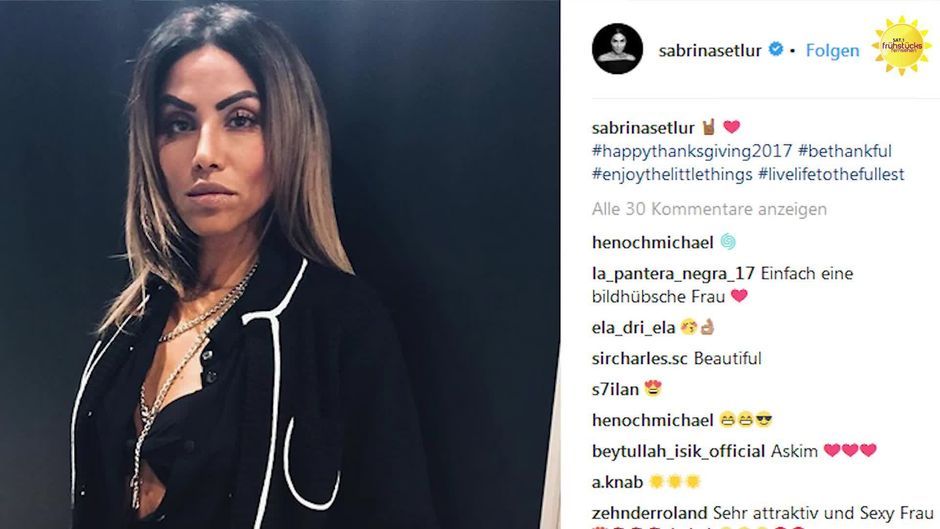The height and width of the screenshot is (529, 940).
Task: Open the #bethankful hashtag
Action: coord(845,151)
